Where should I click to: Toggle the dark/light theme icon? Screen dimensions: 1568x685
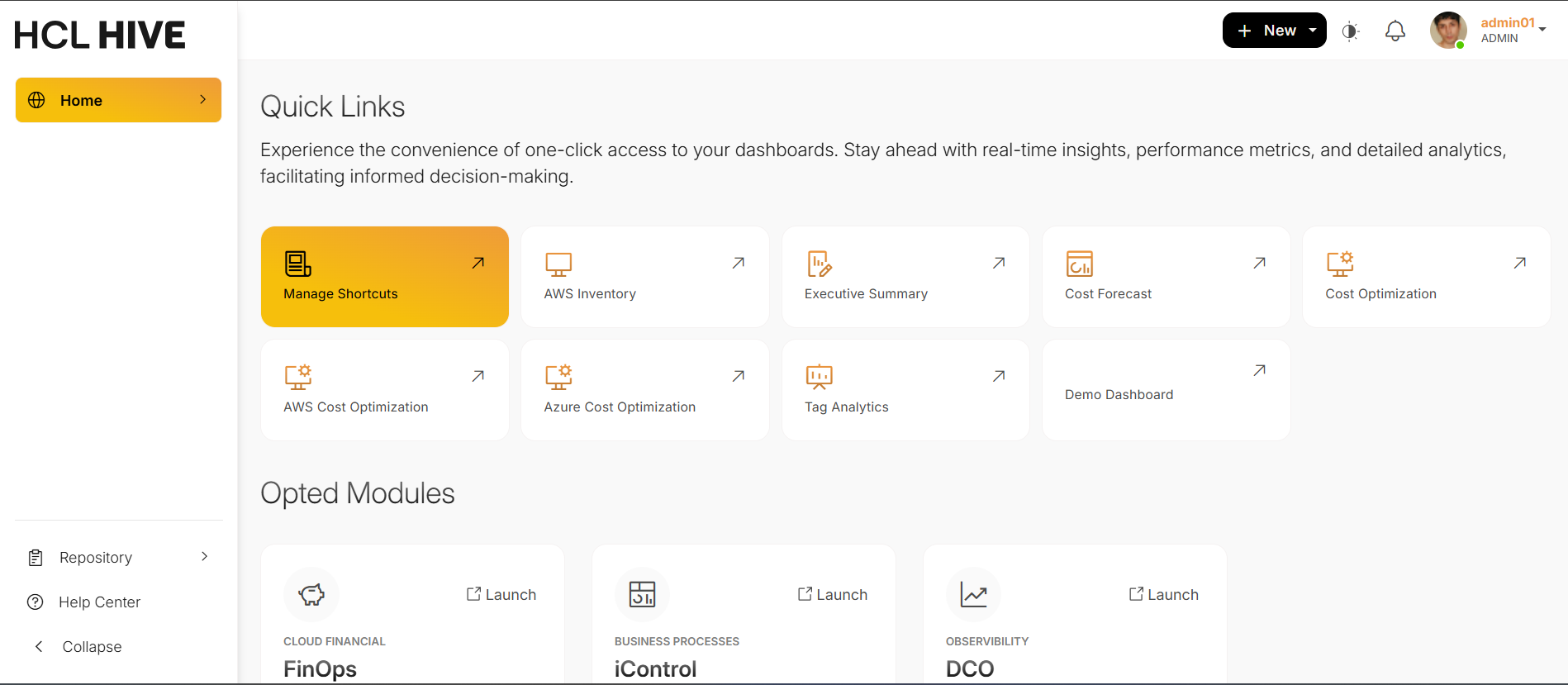point(1350,31)
